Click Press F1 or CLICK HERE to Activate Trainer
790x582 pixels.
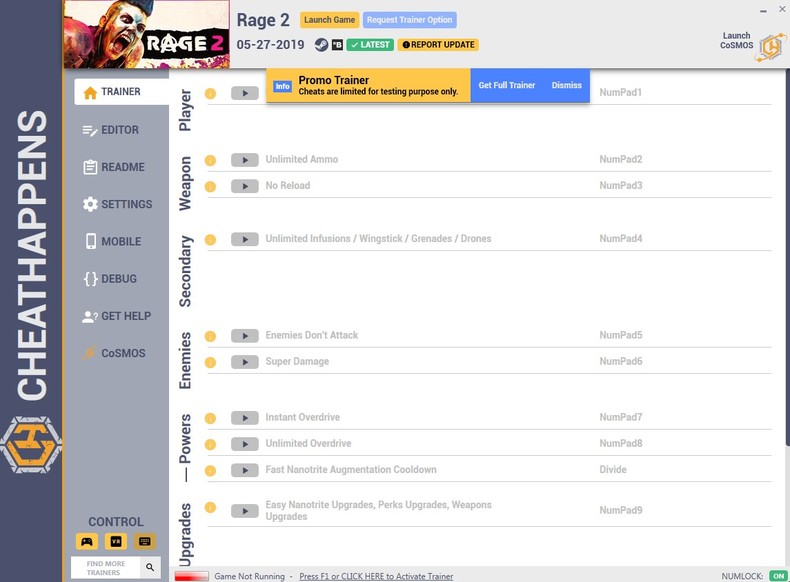tap(376, 576)
